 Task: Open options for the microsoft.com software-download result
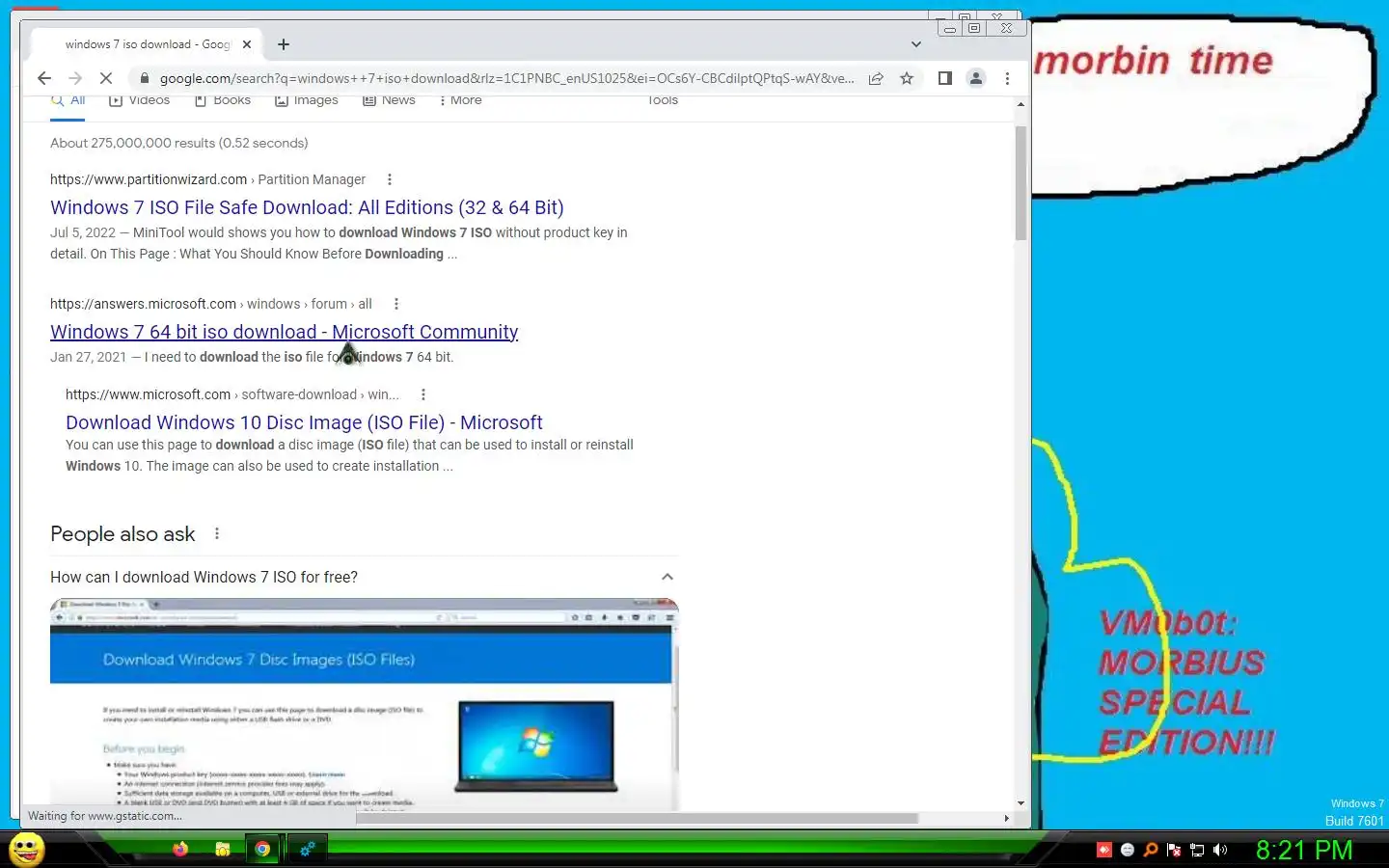[423, 394]
